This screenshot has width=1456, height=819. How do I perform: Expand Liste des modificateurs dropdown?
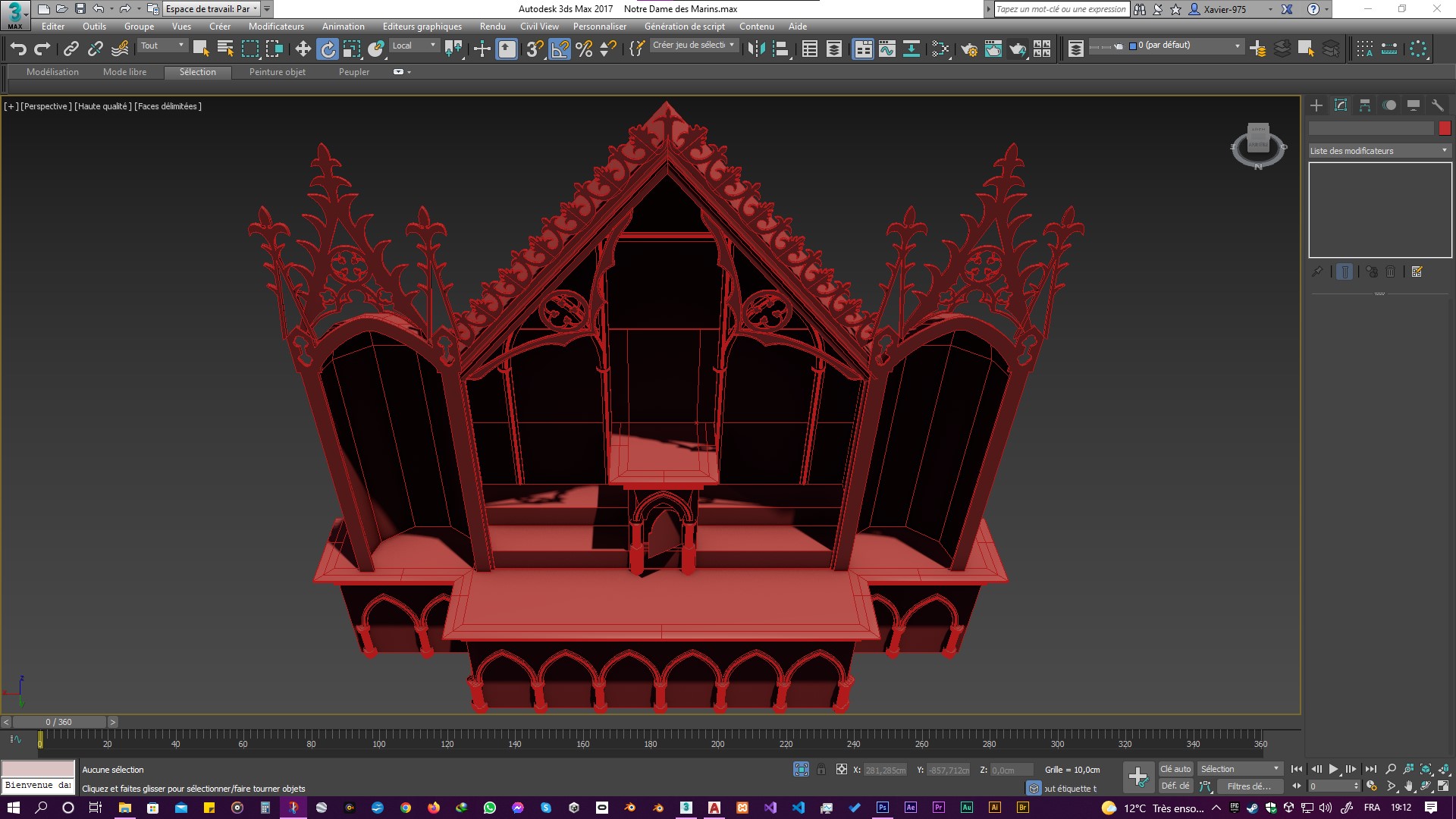click(1380, 151)
